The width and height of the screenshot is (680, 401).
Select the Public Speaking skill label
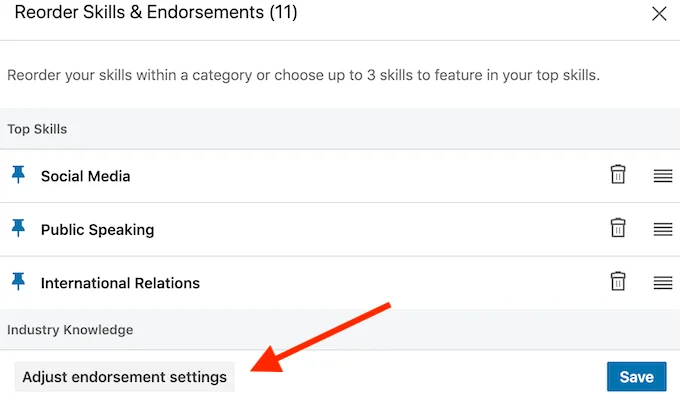click(97, 229)
